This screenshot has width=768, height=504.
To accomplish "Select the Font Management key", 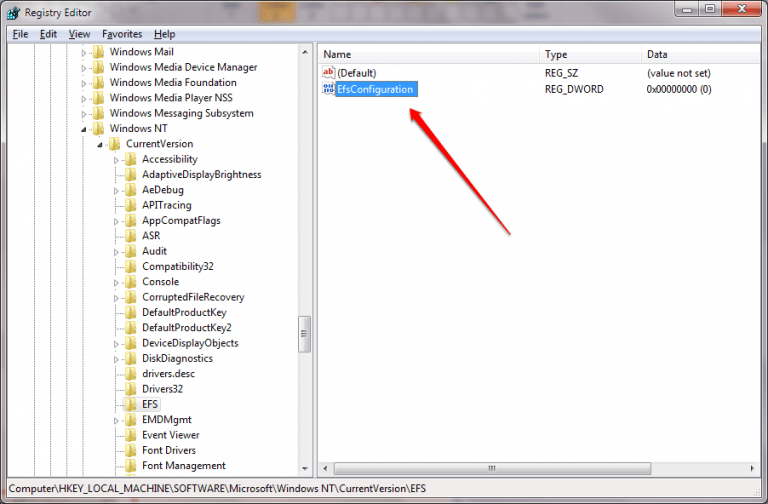I will (184, 466).
